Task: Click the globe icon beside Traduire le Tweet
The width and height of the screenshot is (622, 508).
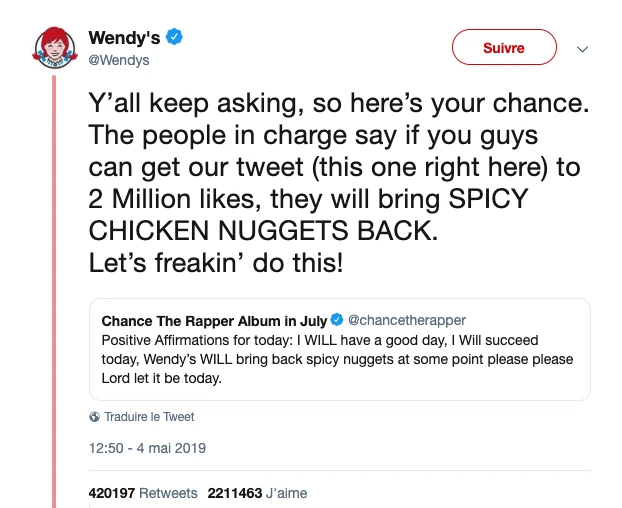Action: click(x=94, y=417)
